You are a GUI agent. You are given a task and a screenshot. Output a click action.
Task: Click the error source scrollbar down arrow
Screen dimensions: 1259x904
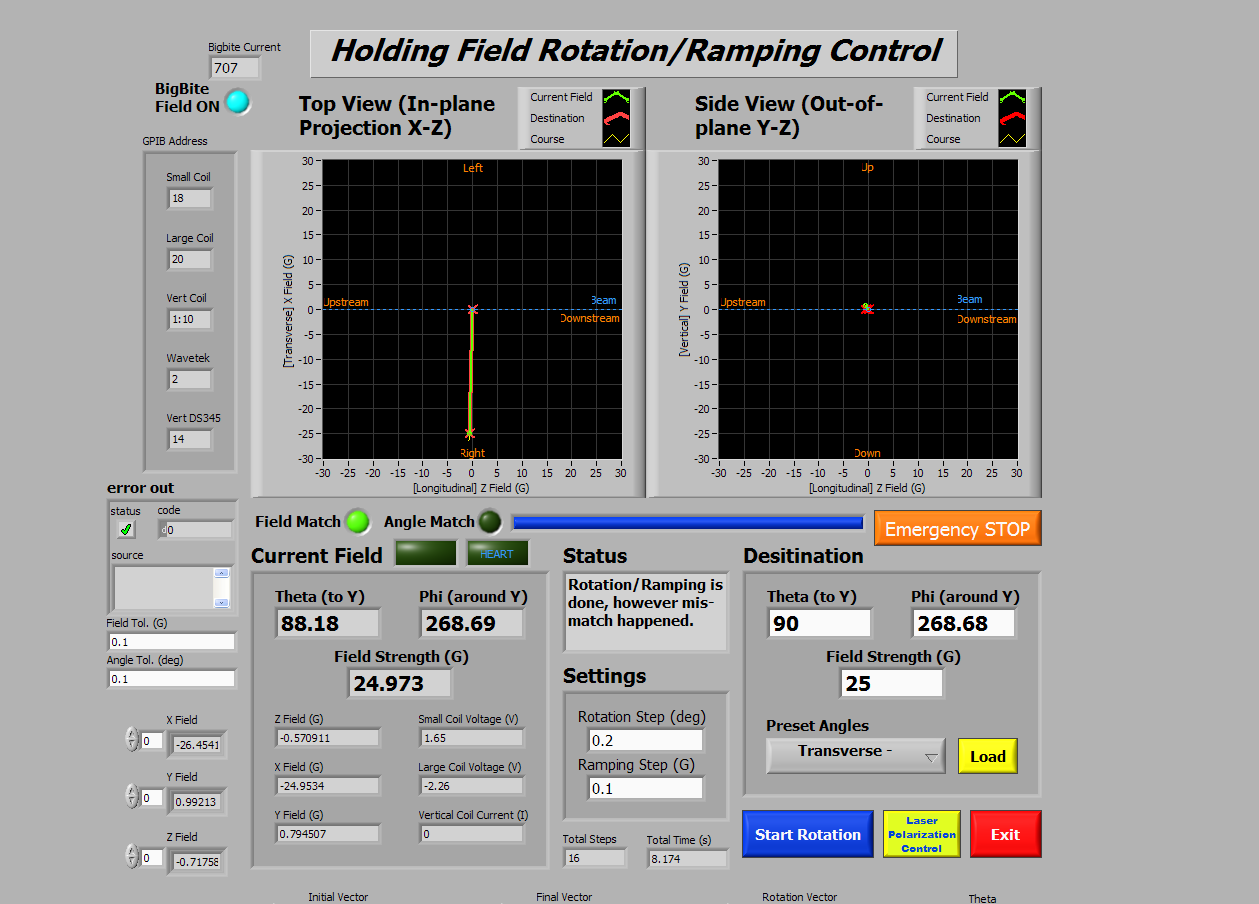[x=221, y=602]
